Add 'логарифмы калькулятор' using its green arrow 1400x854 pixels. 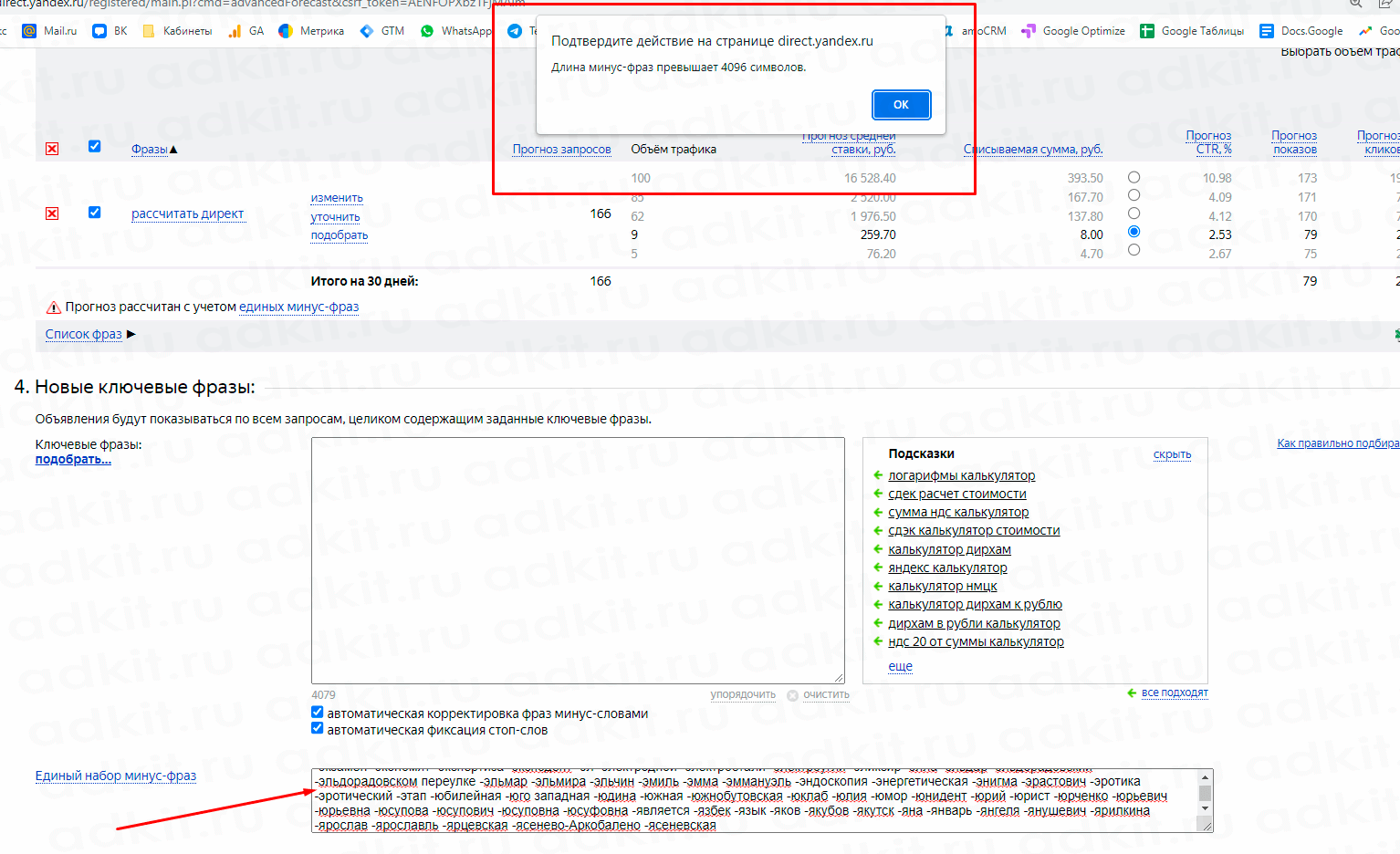click(x=878, y=475)
